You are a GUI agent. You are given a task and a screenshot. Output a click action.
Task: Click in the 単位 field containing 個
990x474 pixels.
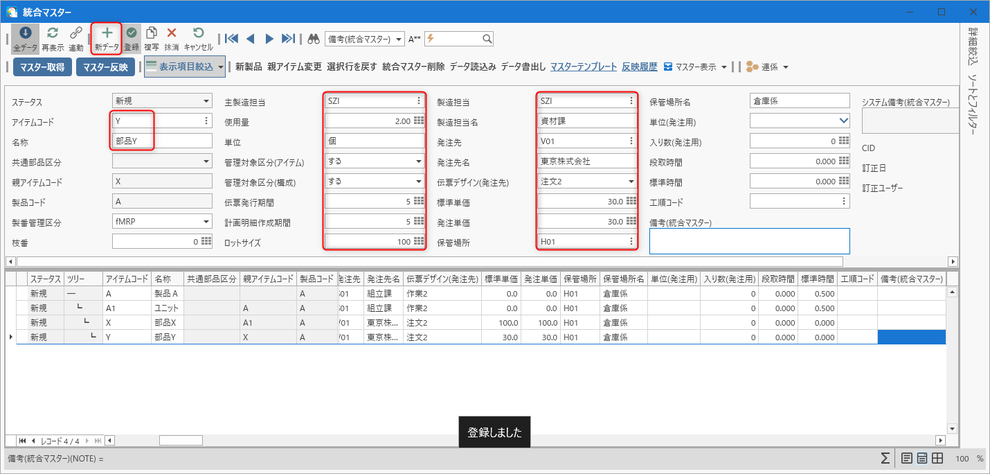[375, 141]
